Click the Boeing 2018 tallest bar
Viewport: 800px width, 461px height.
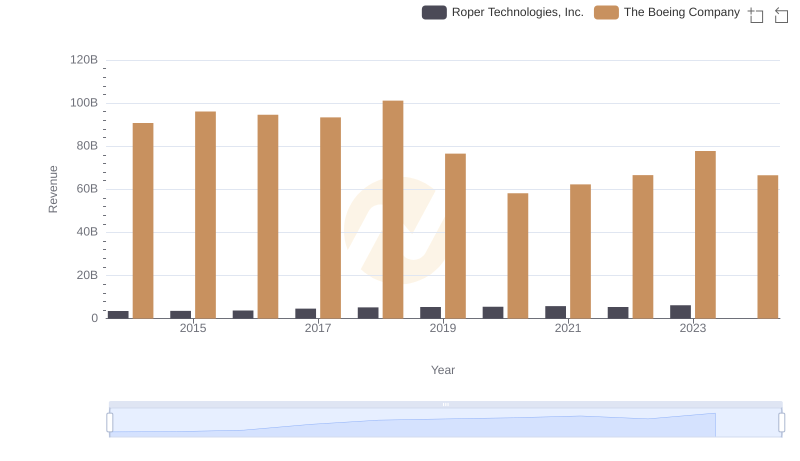click(x=393, y=210)
